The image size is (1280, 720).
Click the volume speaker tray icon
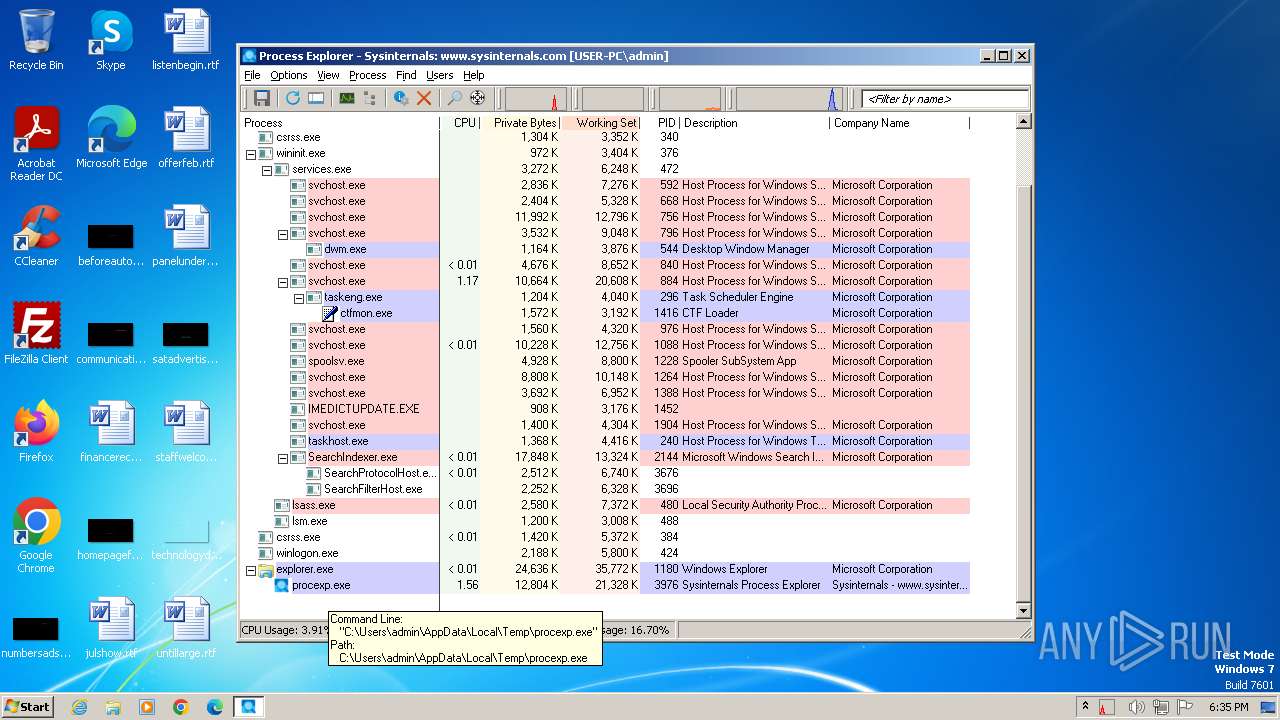point(1136,707)
